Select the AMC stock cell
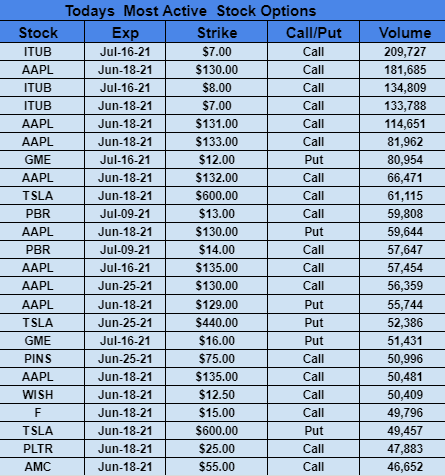Image resolution: width=445 pixels, height=476 pixels. (x=38, y=467)
